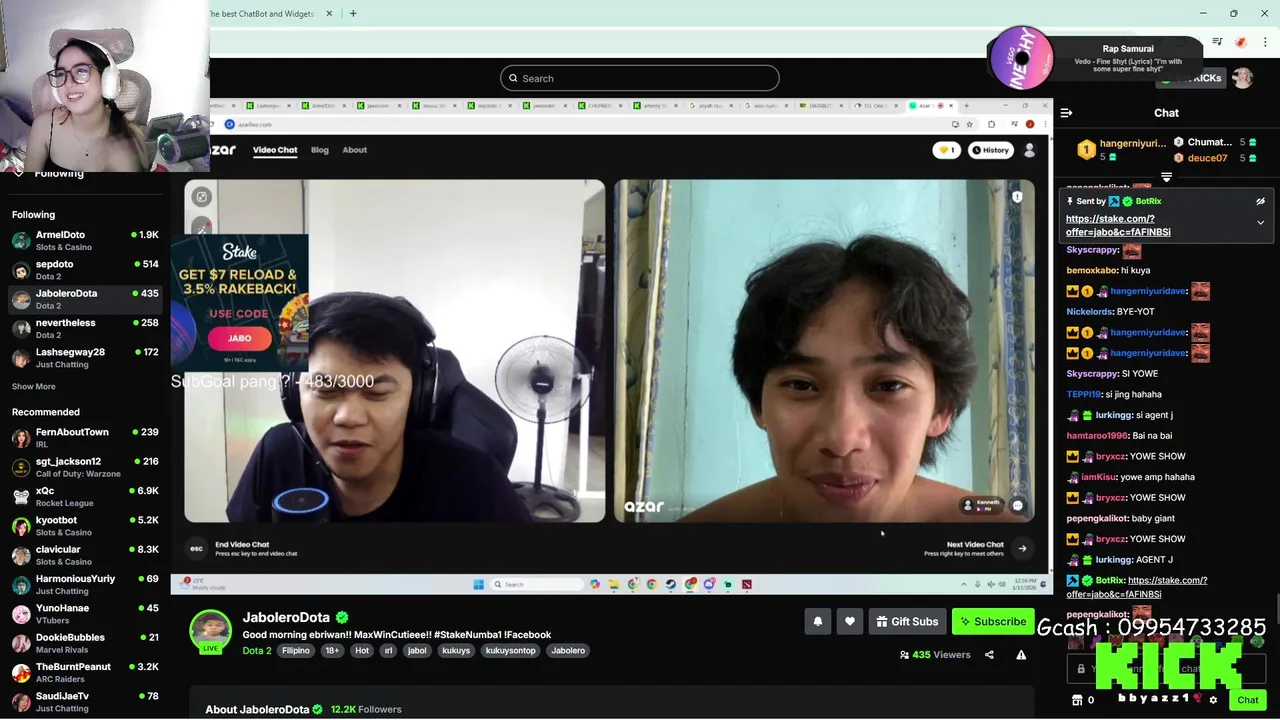The height and width of the screenshot is (720, 1280).
Task: Open kyootbot recommended channel
Action: coord(85,525)
